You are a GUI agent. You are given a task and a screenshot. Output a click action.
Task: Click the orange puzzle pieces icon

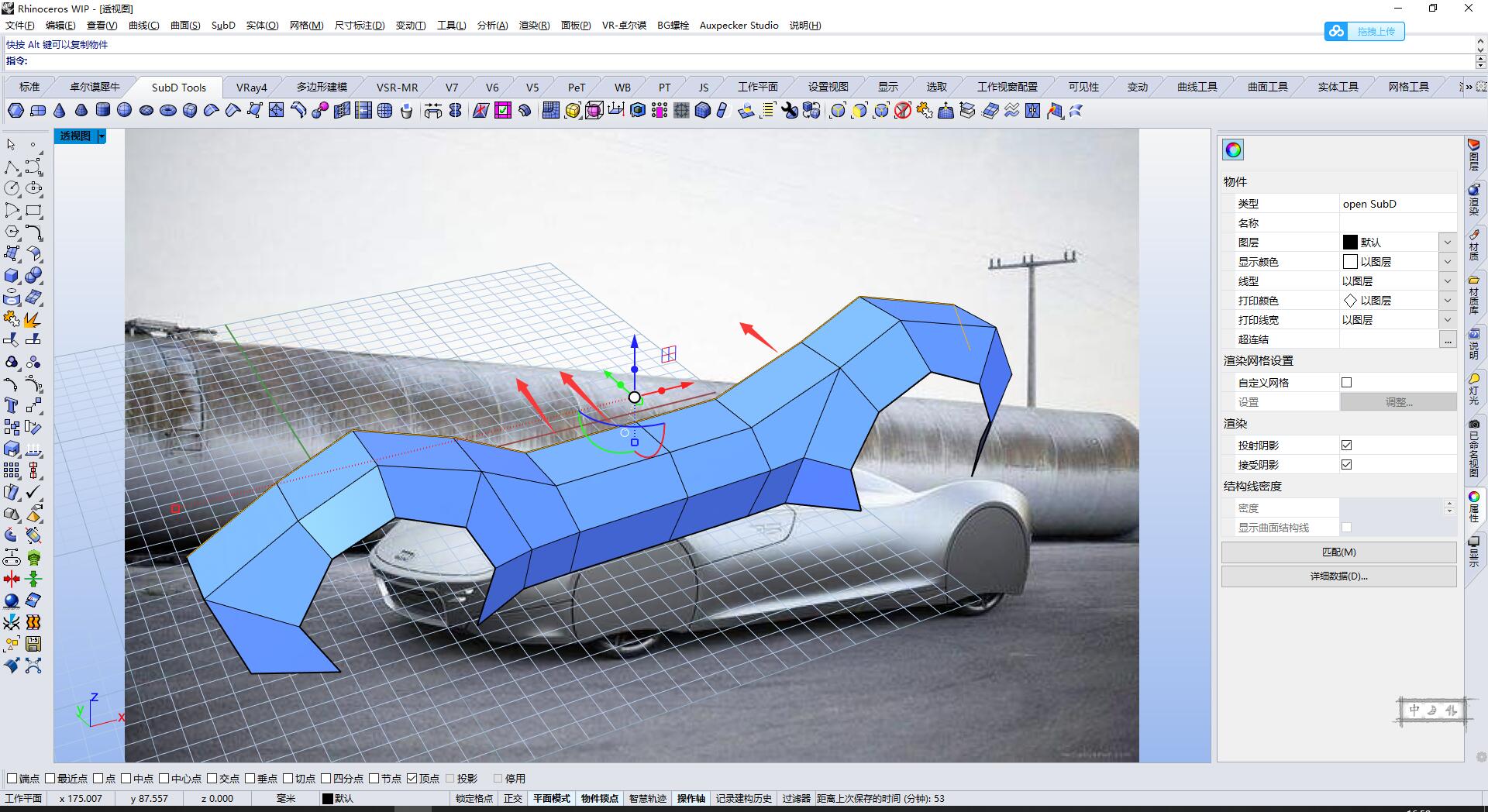[925, 111]
